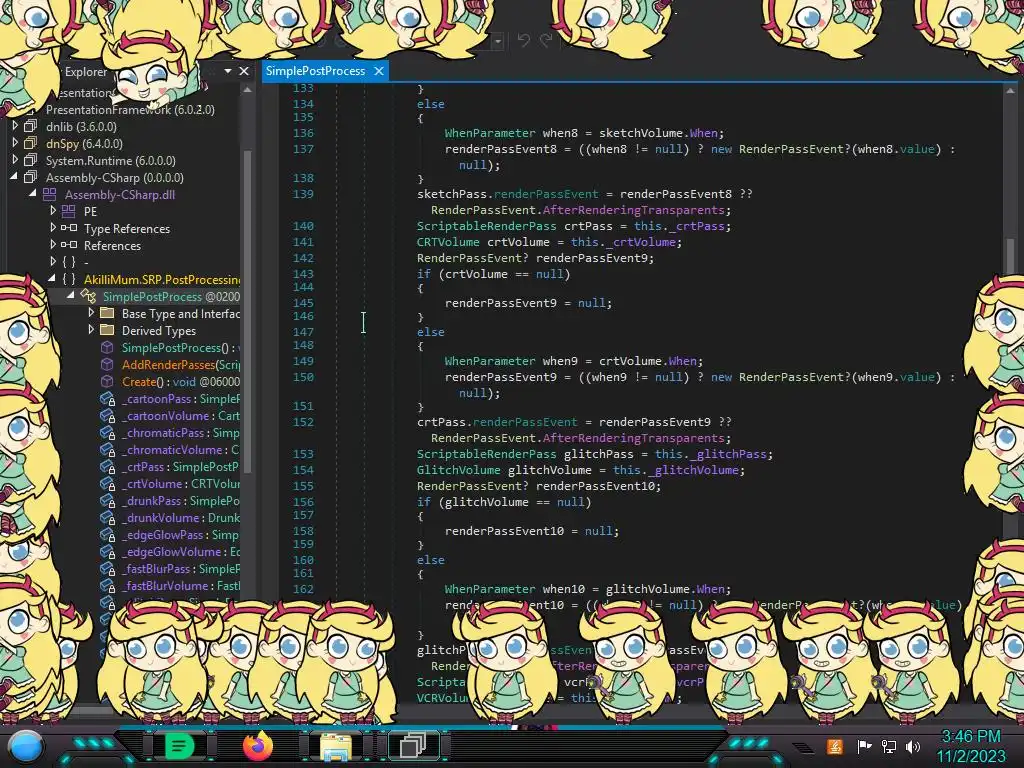Expand Base Type and Interfaces folder
Screen dimensions: 1024x768
click(91, 313)
